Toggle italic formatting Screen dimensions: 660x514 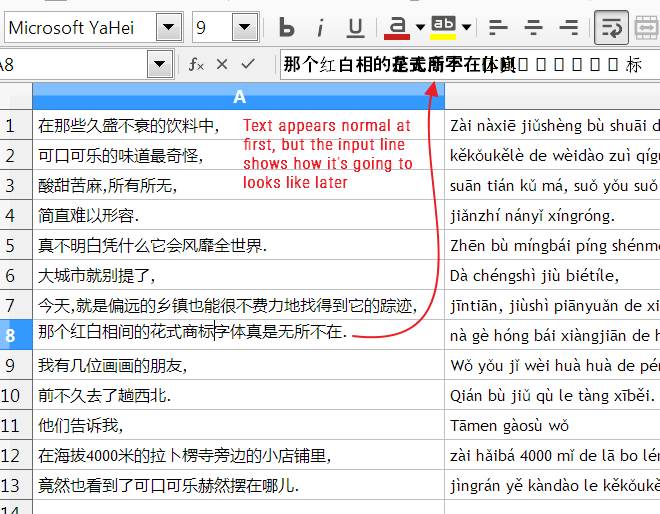[x=320, y=28]
